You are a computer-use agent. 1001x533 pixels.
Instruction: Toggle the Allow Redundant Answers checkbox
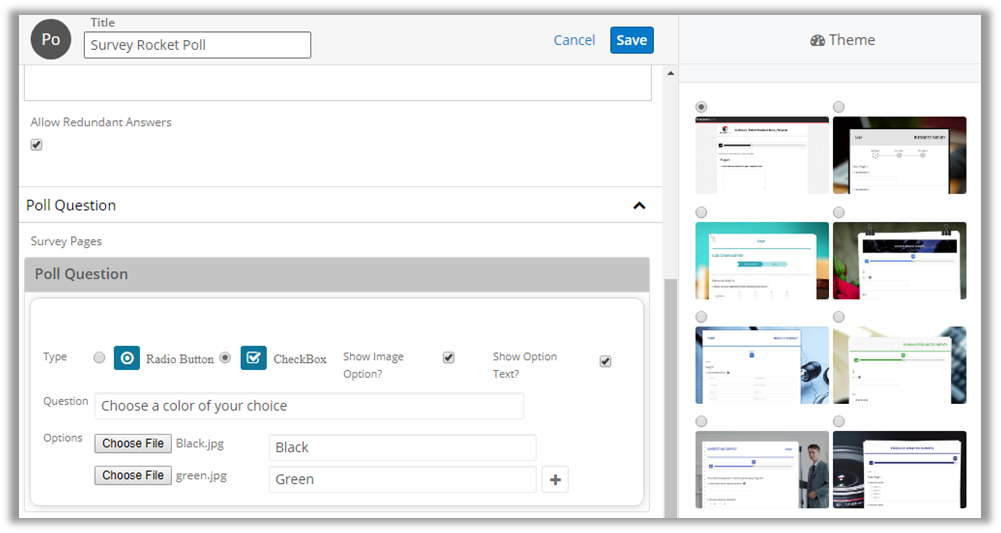tap(37, 145)
